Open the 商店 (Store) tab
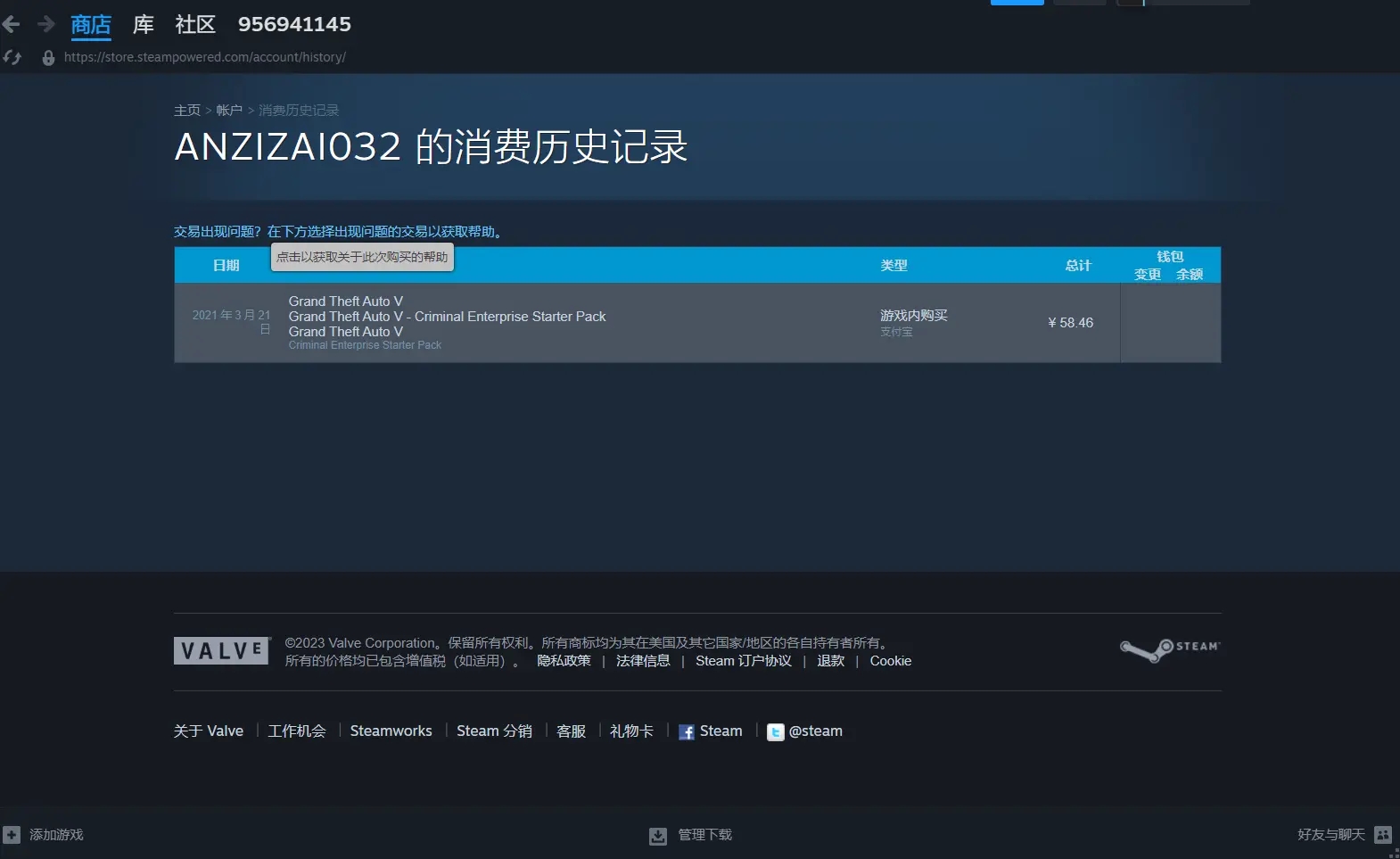The height and width of the screenshot is (859, 1400). click(x=91, y=25)
